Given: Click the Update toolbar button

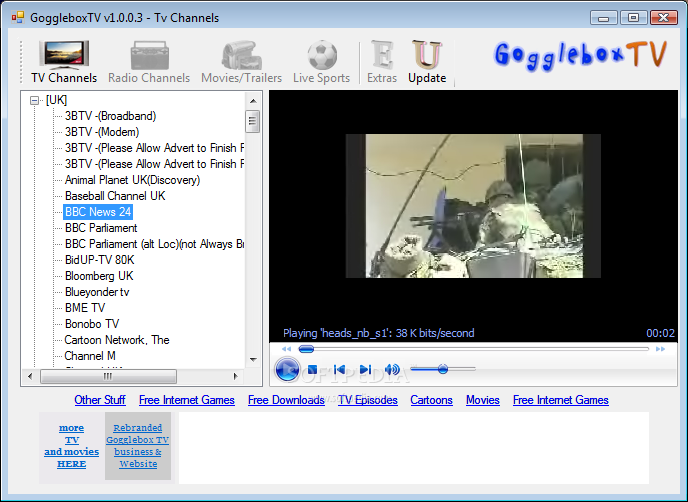Looking at the screenshot, I should coord(427,61).
